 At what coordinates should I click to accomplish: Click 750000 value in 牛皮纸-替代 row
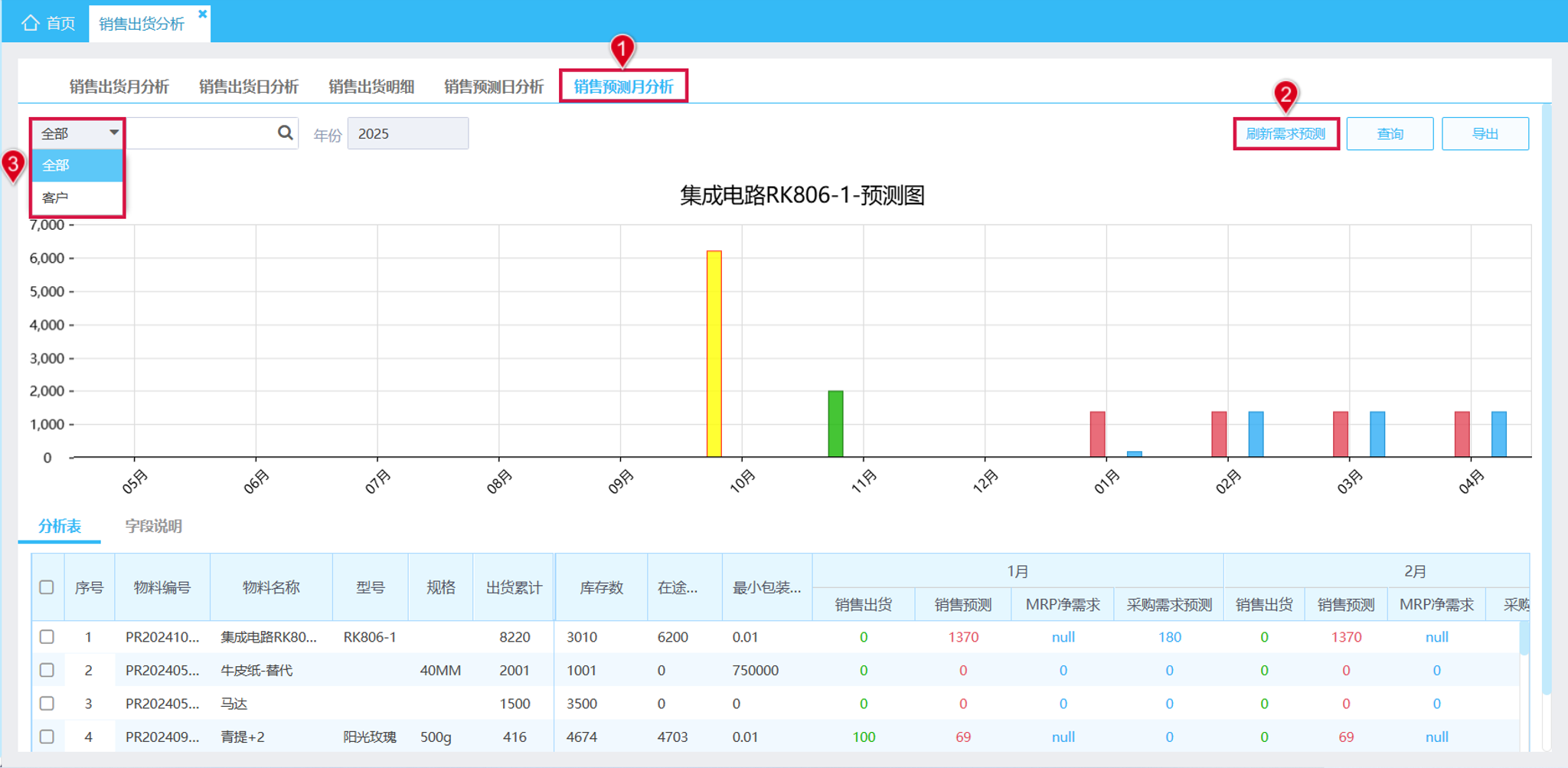(755, 670)
